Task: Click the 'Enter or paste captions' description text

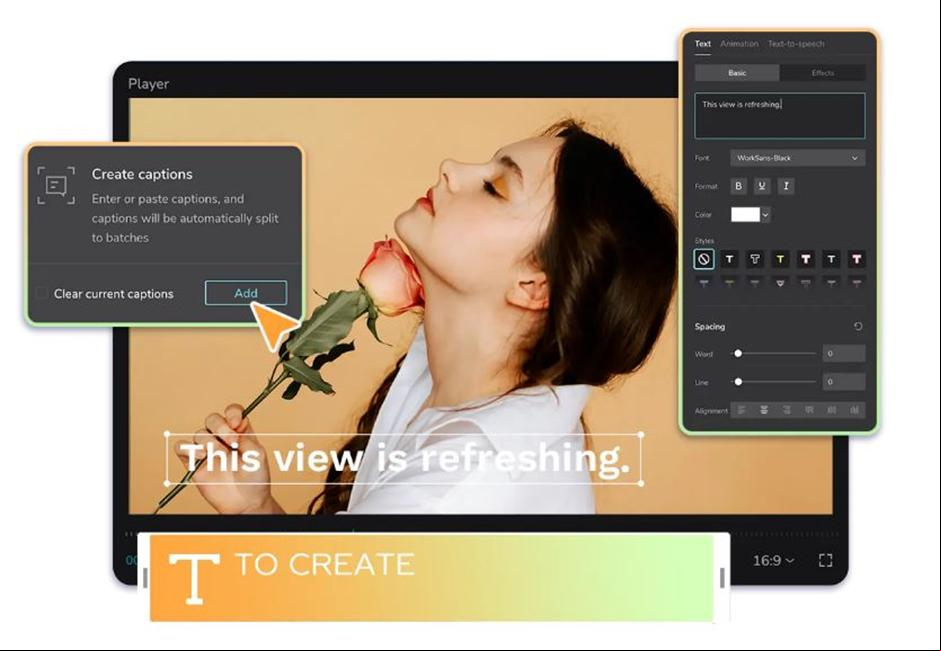Action: [x=185, y=218]
